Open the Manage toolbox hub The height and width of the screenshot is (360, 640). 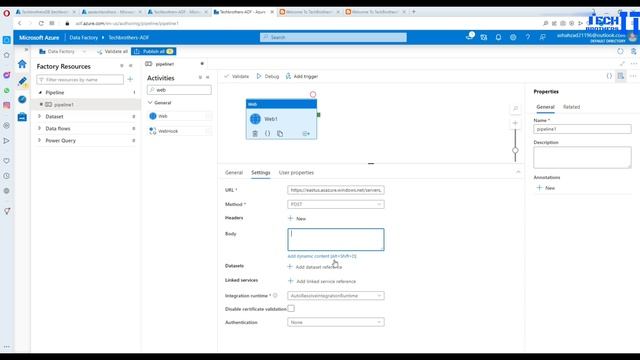[22, 117]
